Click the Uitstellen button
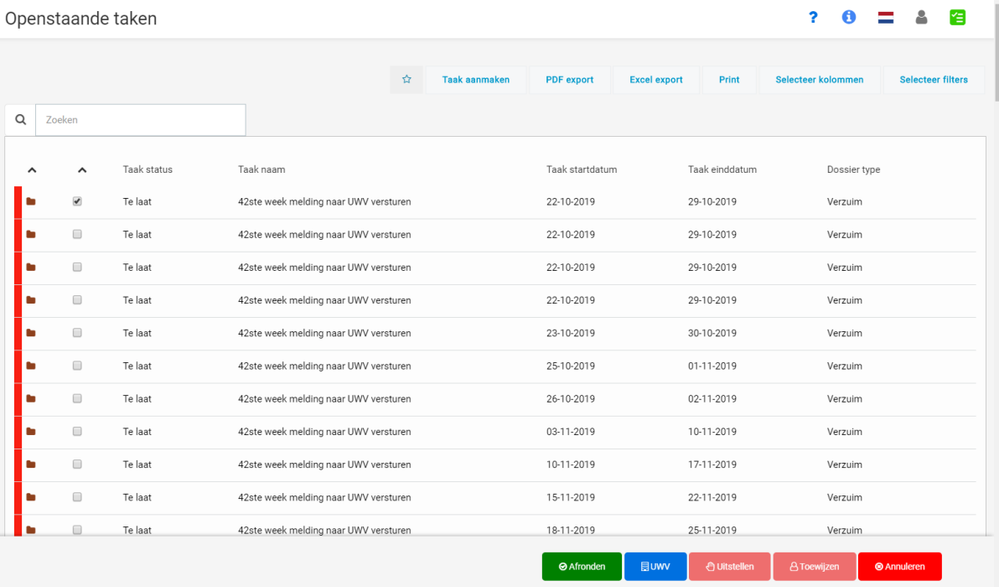The image size is (999, 587). click(x=729, y=566)
